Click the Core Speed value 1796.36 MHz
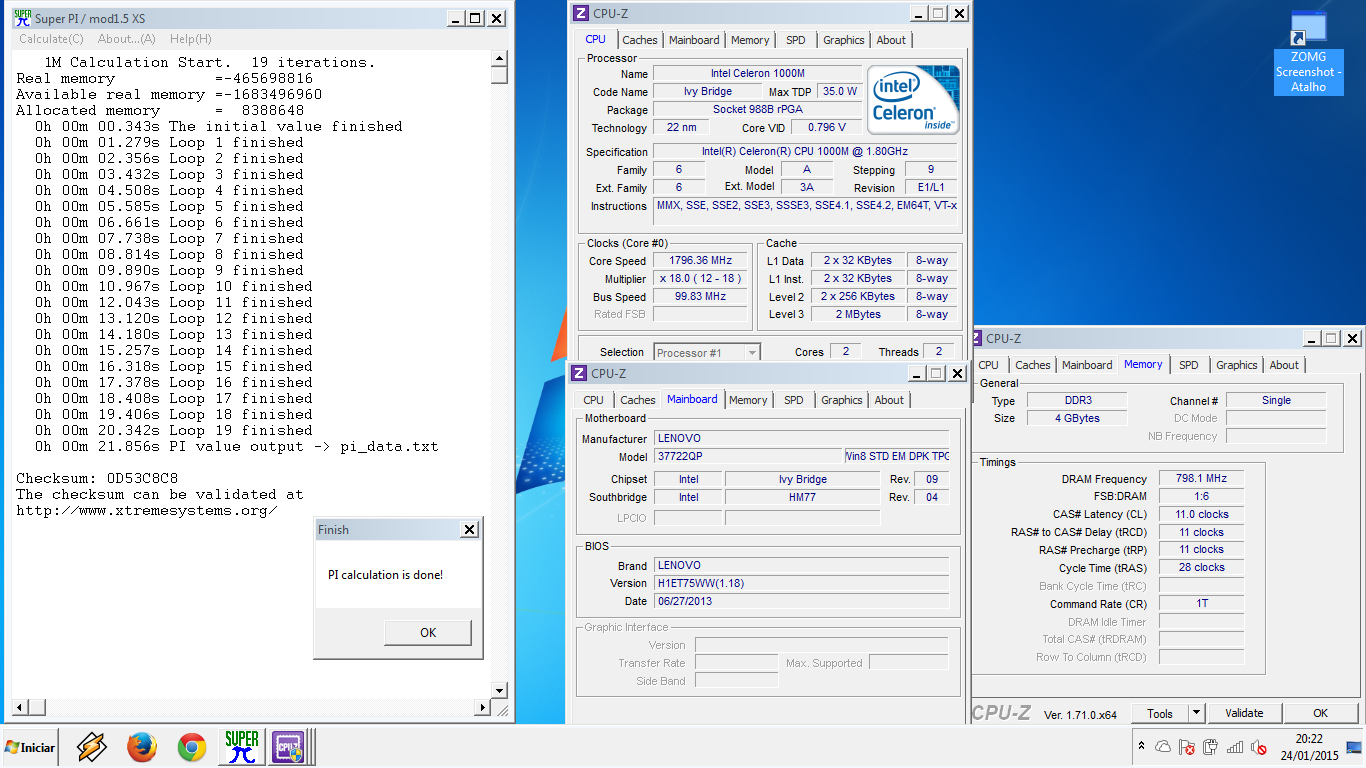This screenshot has width=1366, height=768. [701, 260]
